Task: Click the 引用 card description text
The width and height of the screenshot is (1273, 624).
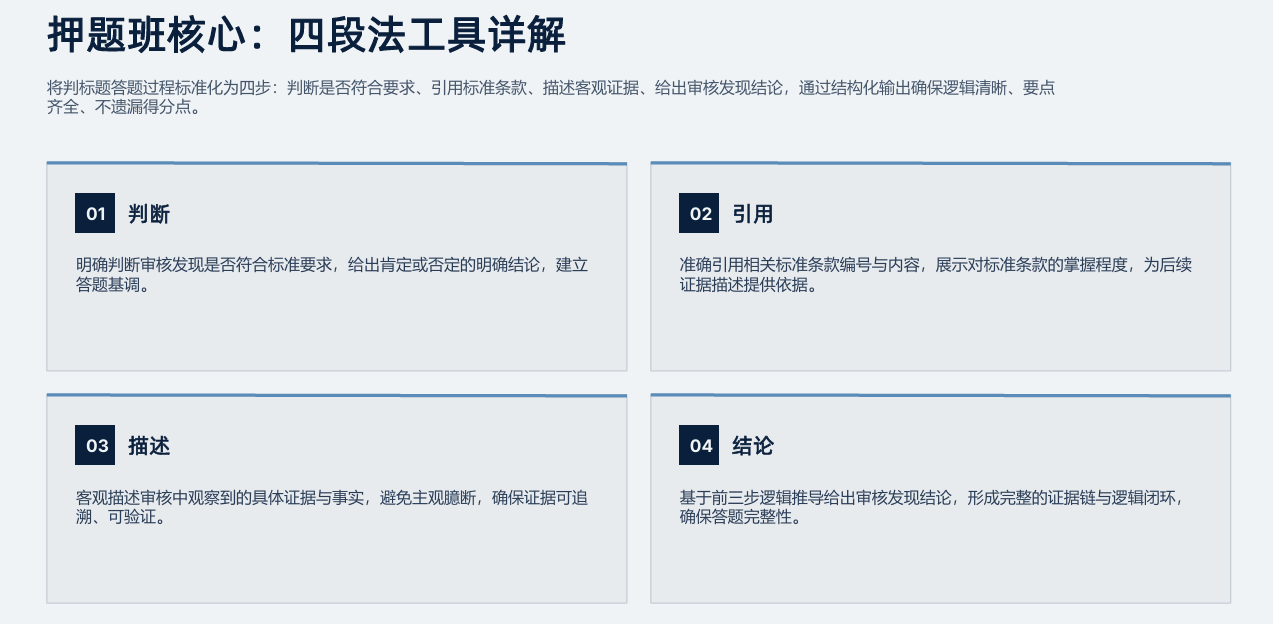Action: [x=935, y=275]
